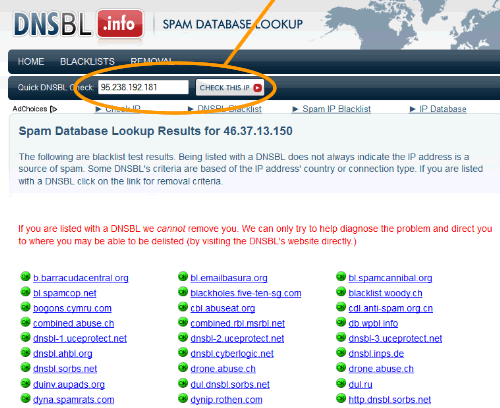This screenshot has height=408, width=500.
Task: Click green status icon for dnsbl-2.uceprotect.net
Action: point(183,337)
